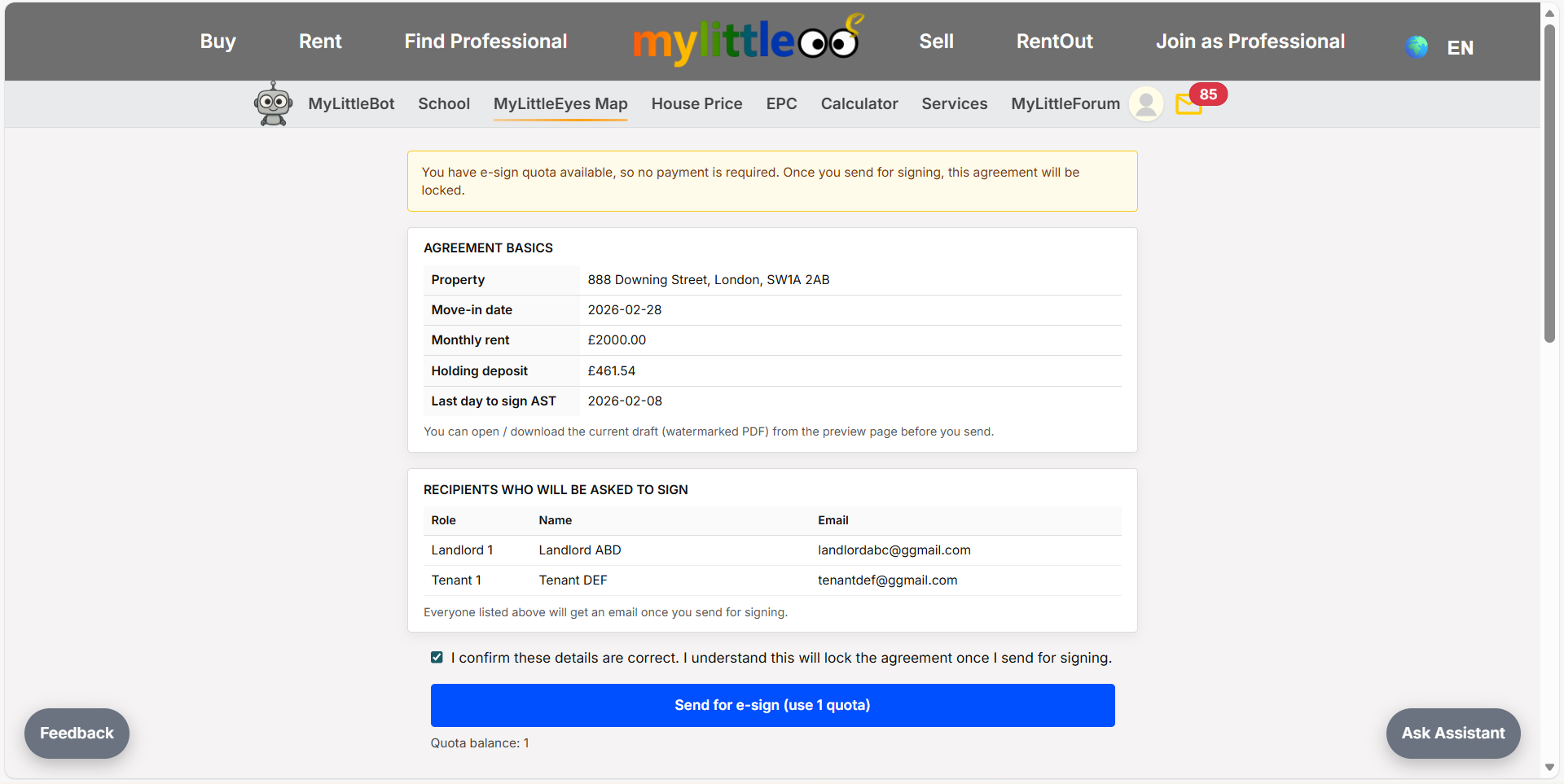Launch the Ask Assistant chat

click(x=1452, y=733)
